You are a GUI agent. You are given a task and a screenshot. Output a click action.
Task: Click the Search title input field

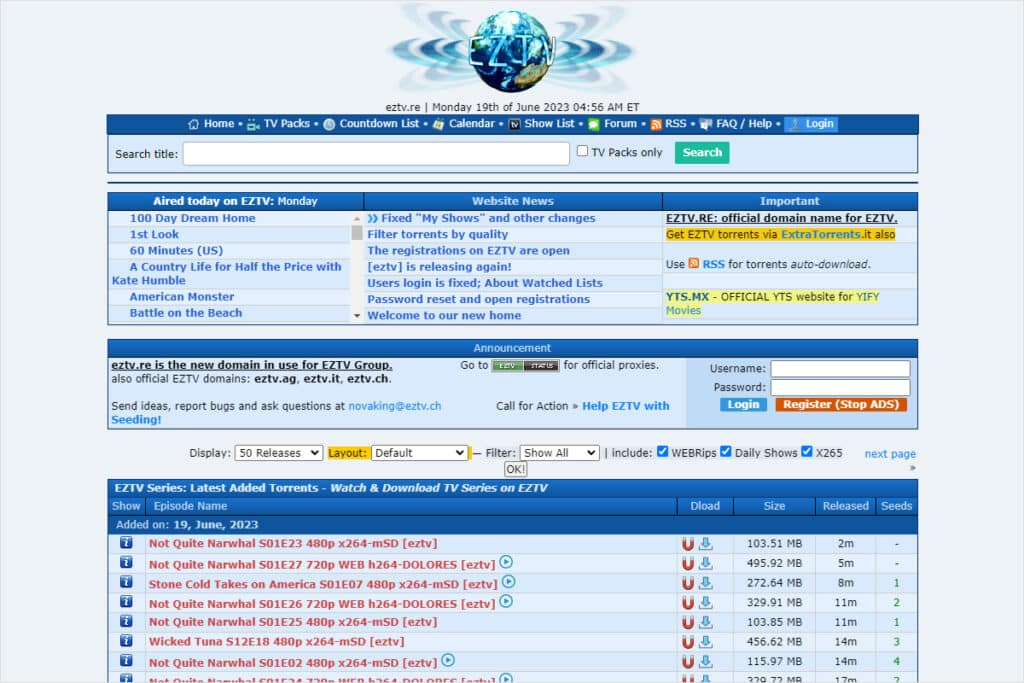coord(376,153)
